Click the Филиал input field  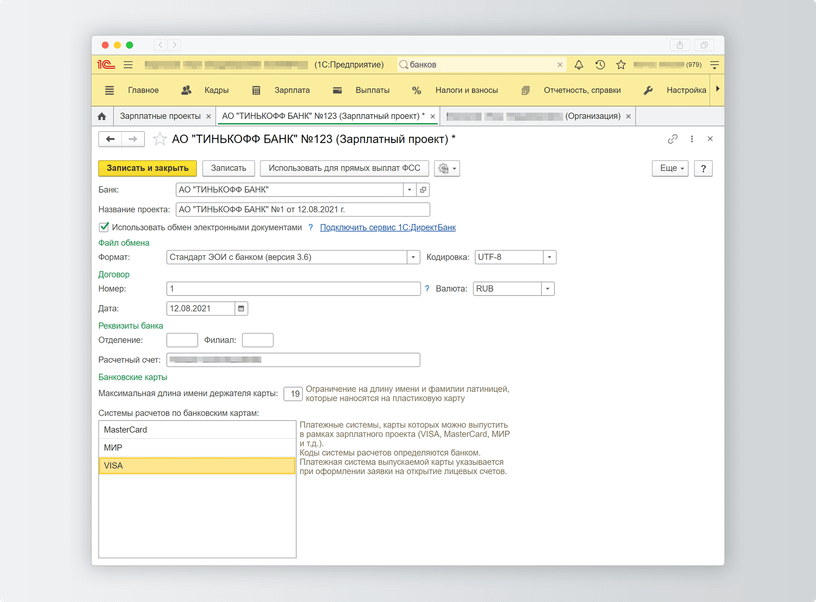tap(258, 340)
